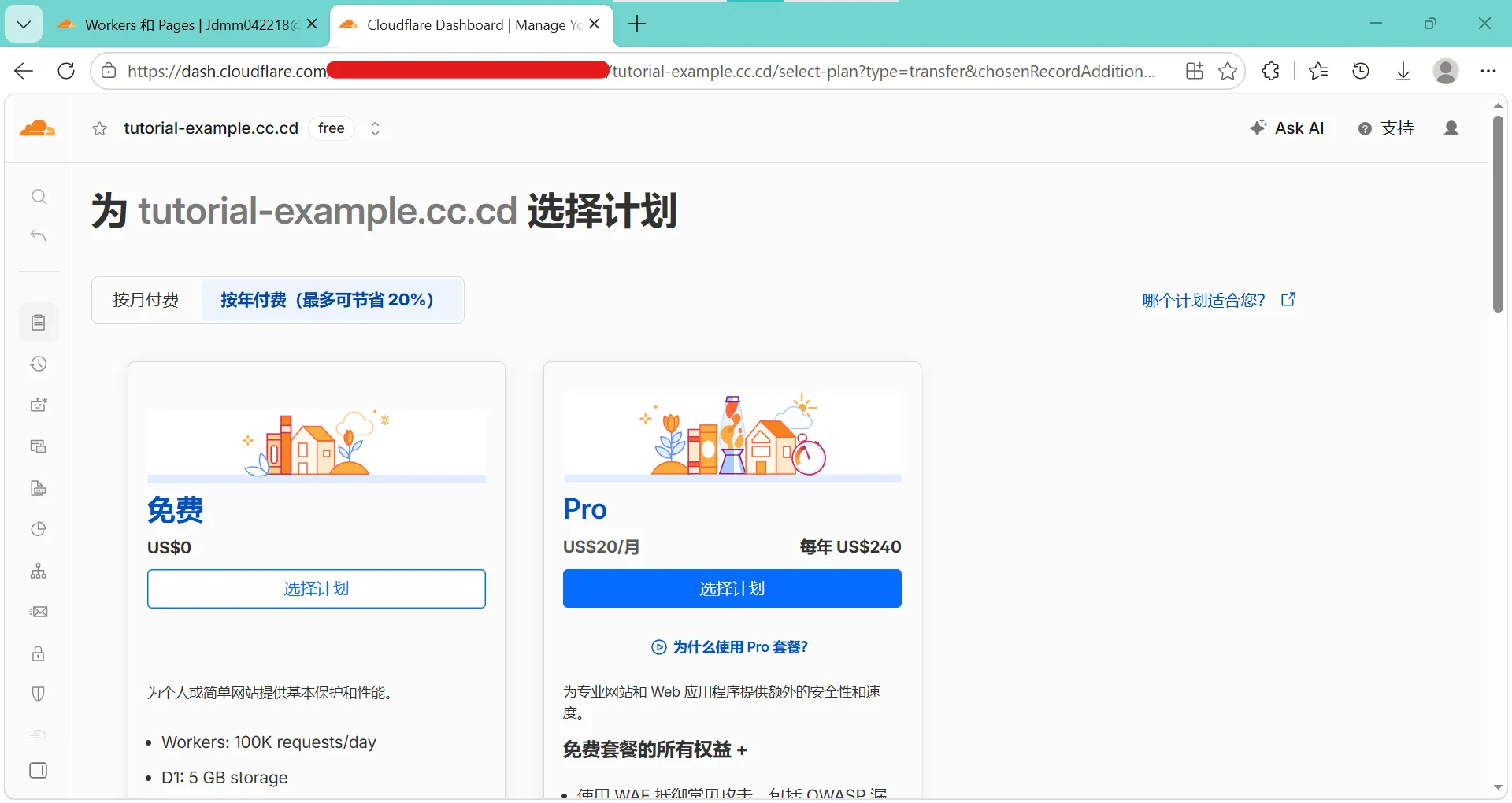Open the recent history clock icon in the sidebar
This screenshot has height=803, width=1512.
pos(39,364)
